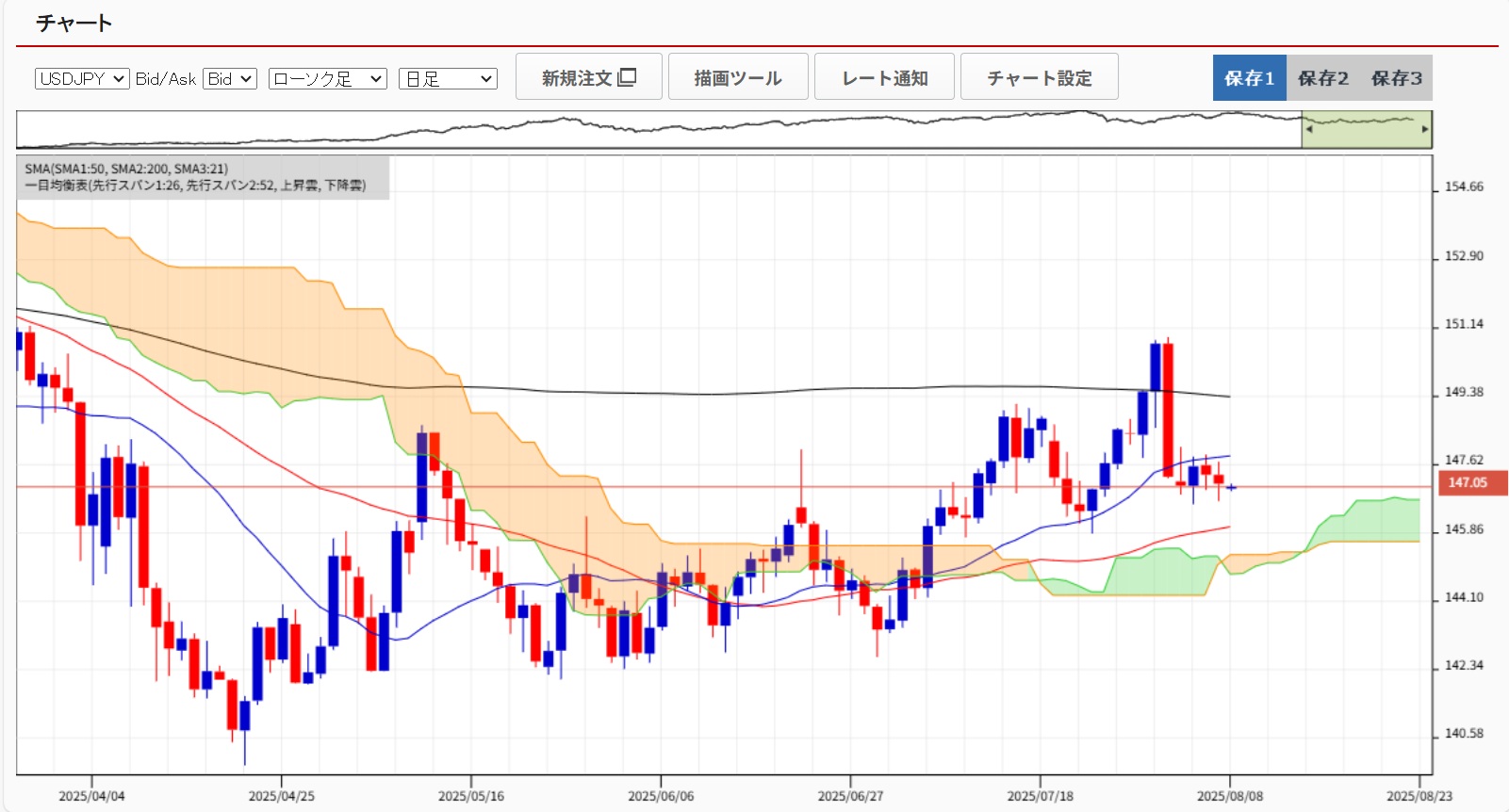Click the 2025/07/18 date axis label
1509x812 pixels.
[1041, 796]
